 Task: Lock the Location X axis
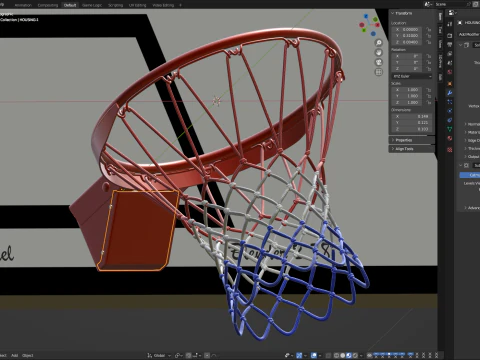429,29
